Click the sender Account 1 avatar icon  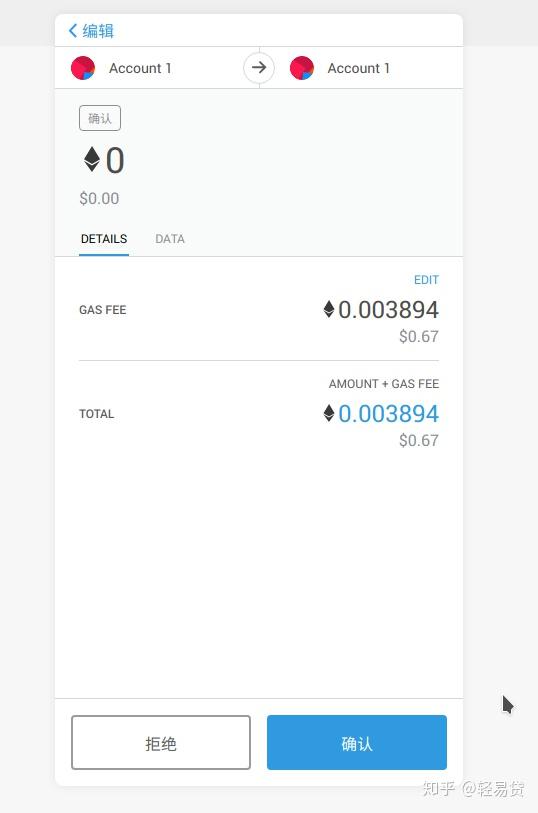[x=83, y=68]
